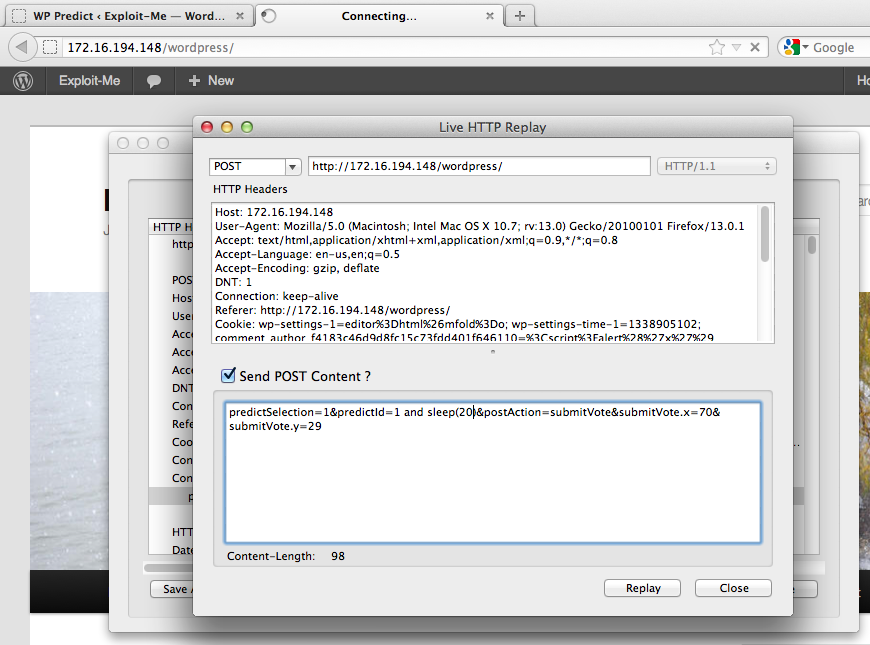Click the Referer header line

(x=332, y=310)
